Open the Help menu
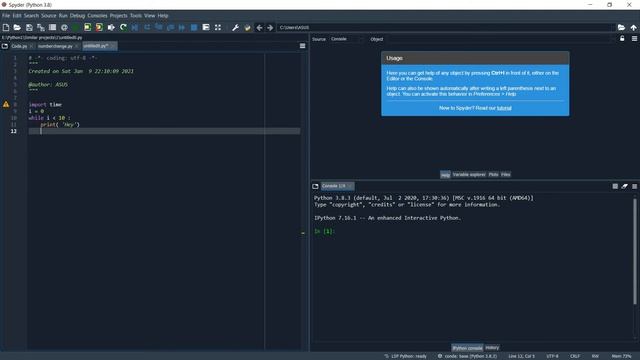The height and width of the screenshot is (360, 640). [163, 16]
